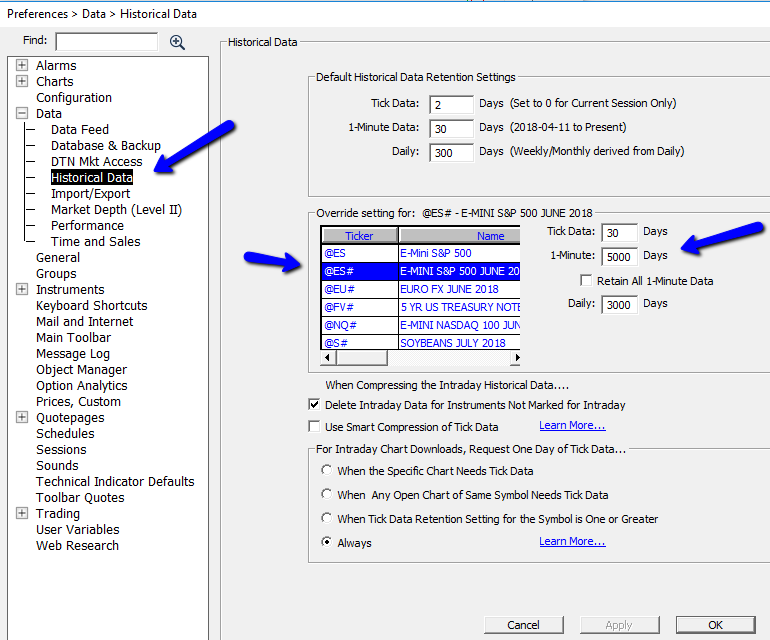
Task: Select Option Analytics item
Action: [x=82, y=386]
